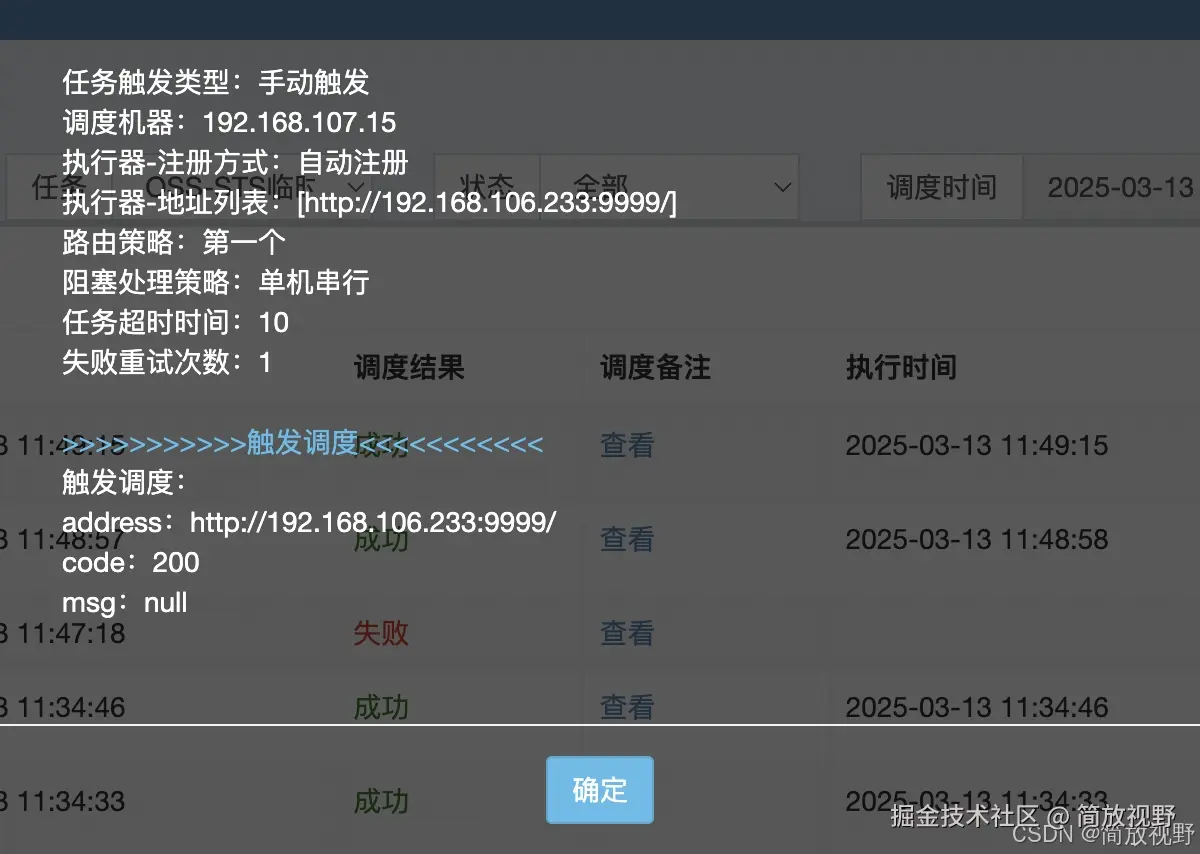The height and width of the screenshot is (854, 1200).
Task: Click the 调度备注 column header
Action: click(653, 368)
